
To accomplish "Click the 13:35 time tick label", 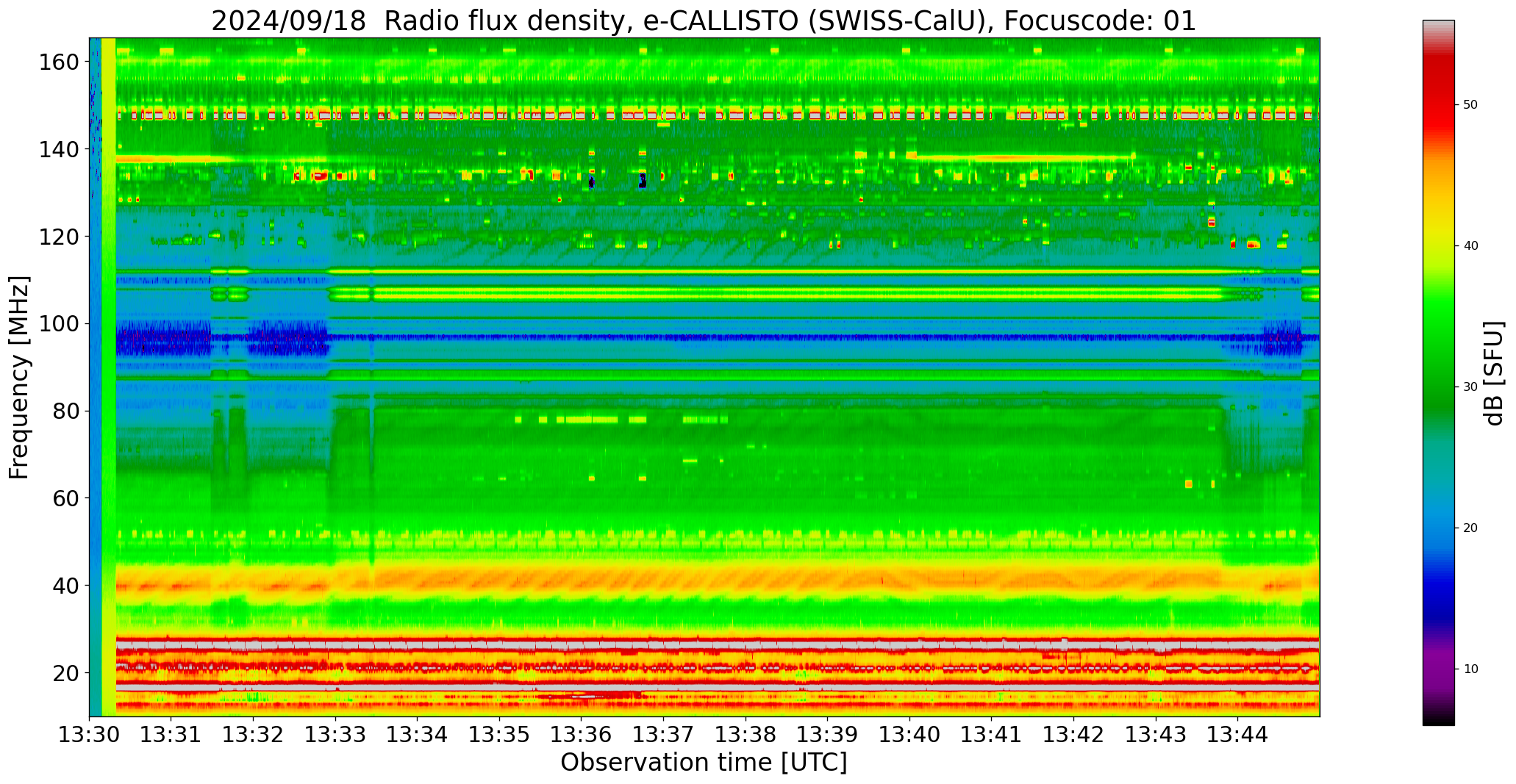I will click(499, 735).
